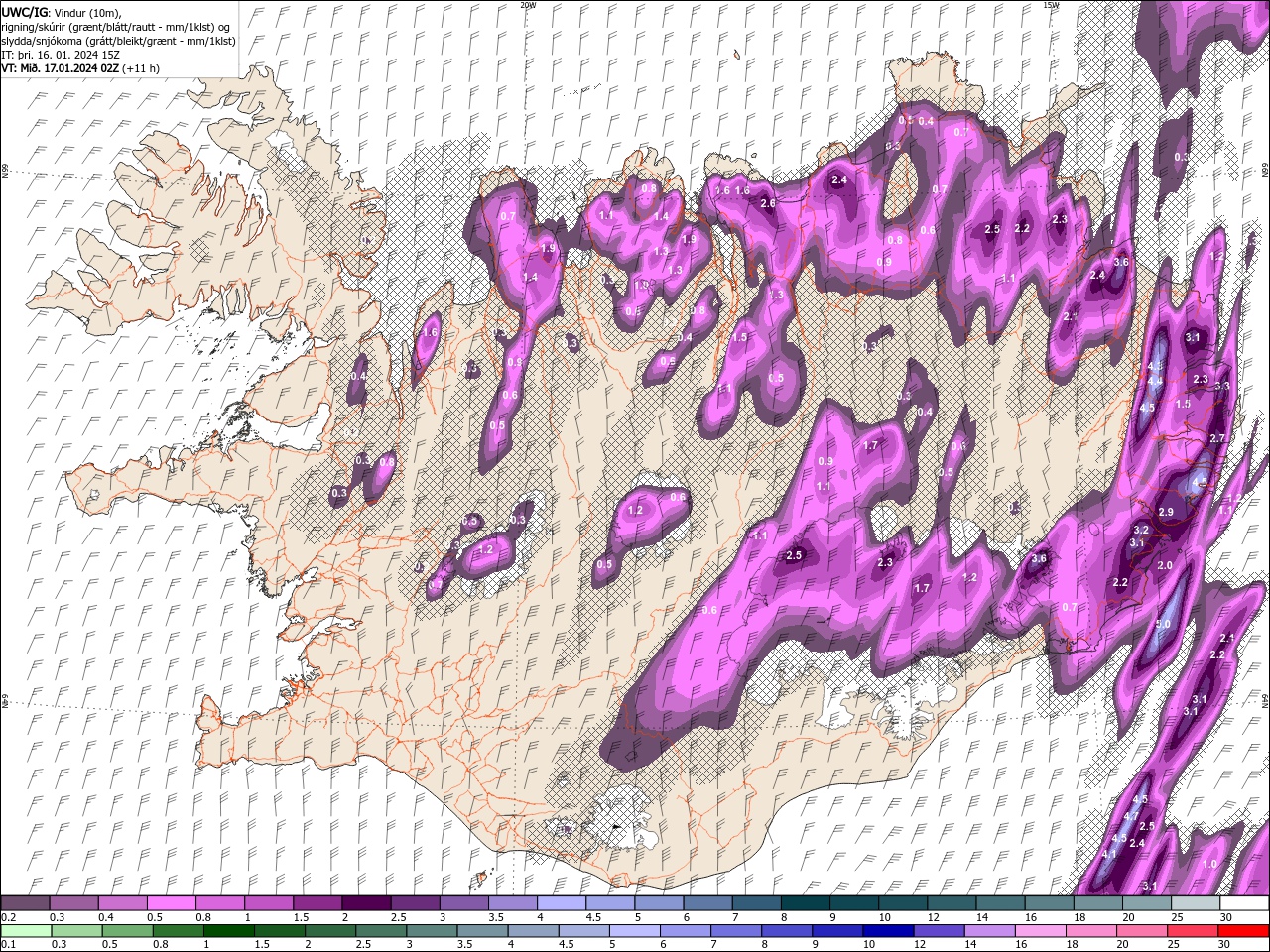Screen dimensions: 1270x952
Task: Click the '2.7' snowfall value on map
Action: pos(1218,438)
